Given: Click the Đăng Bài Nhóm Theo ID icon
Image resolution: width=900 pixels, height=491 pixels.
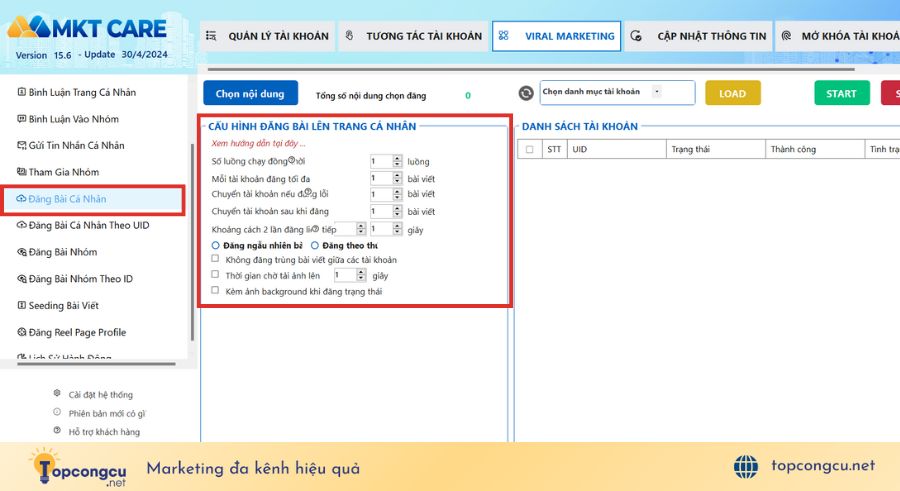Looking at the screenshot, I should (x=21, y=279).
